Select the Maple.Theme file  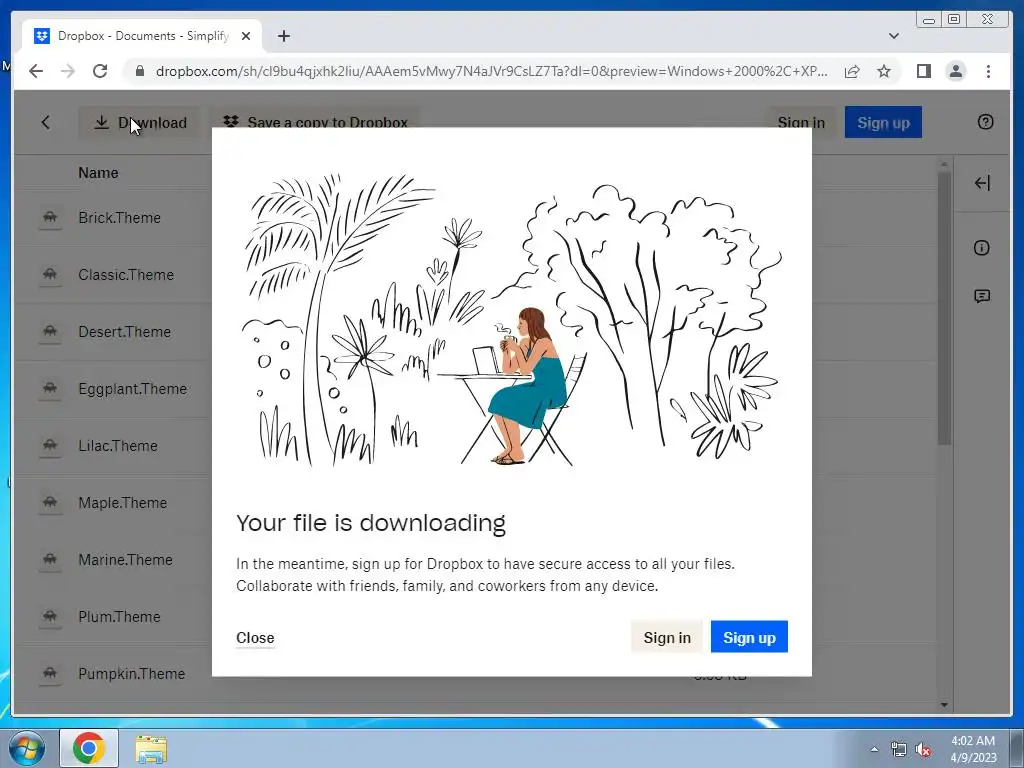(x=123, y=503)
